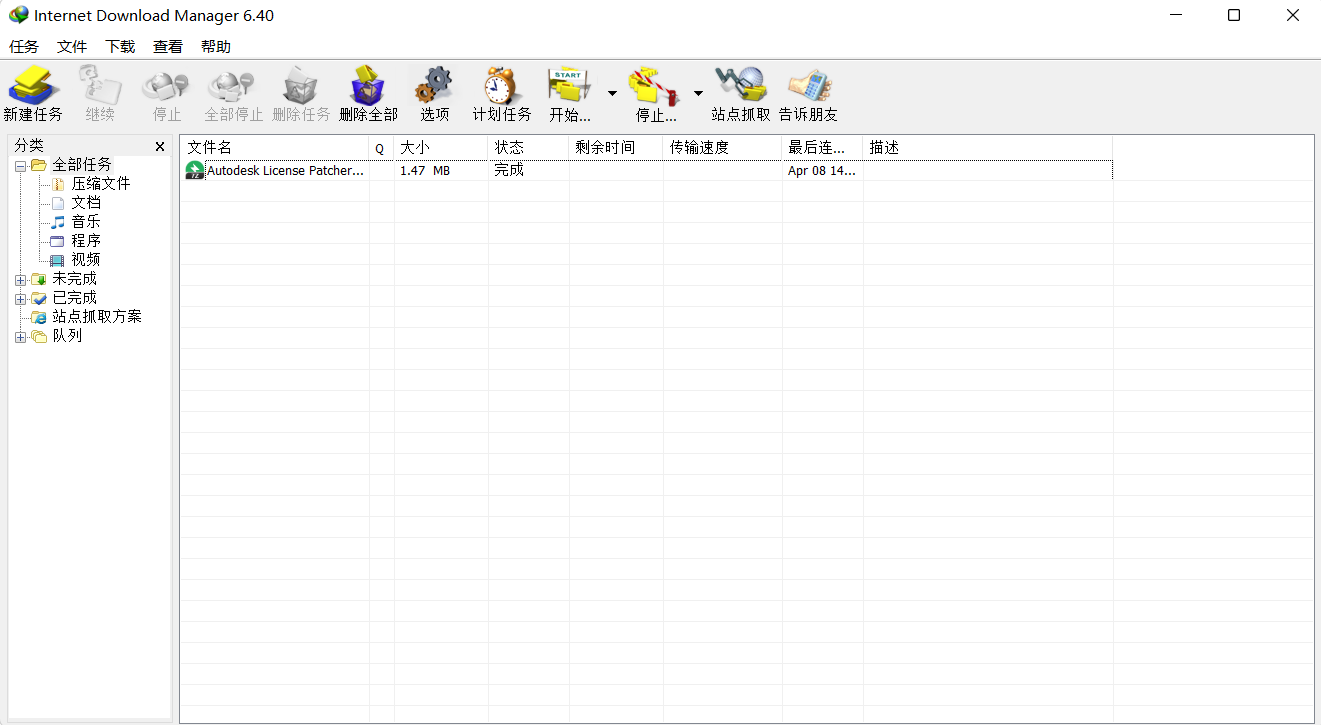Launch the 站点抓取 (Site Grabber) tool
Screen dimensions: 1321x725
click(x=740, y=94)
